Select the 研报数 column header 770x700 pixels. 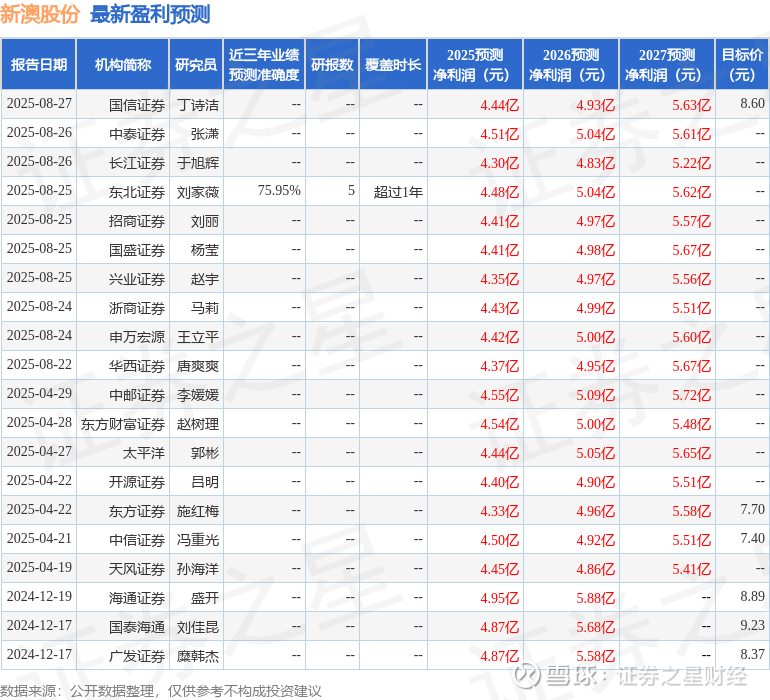332,64
